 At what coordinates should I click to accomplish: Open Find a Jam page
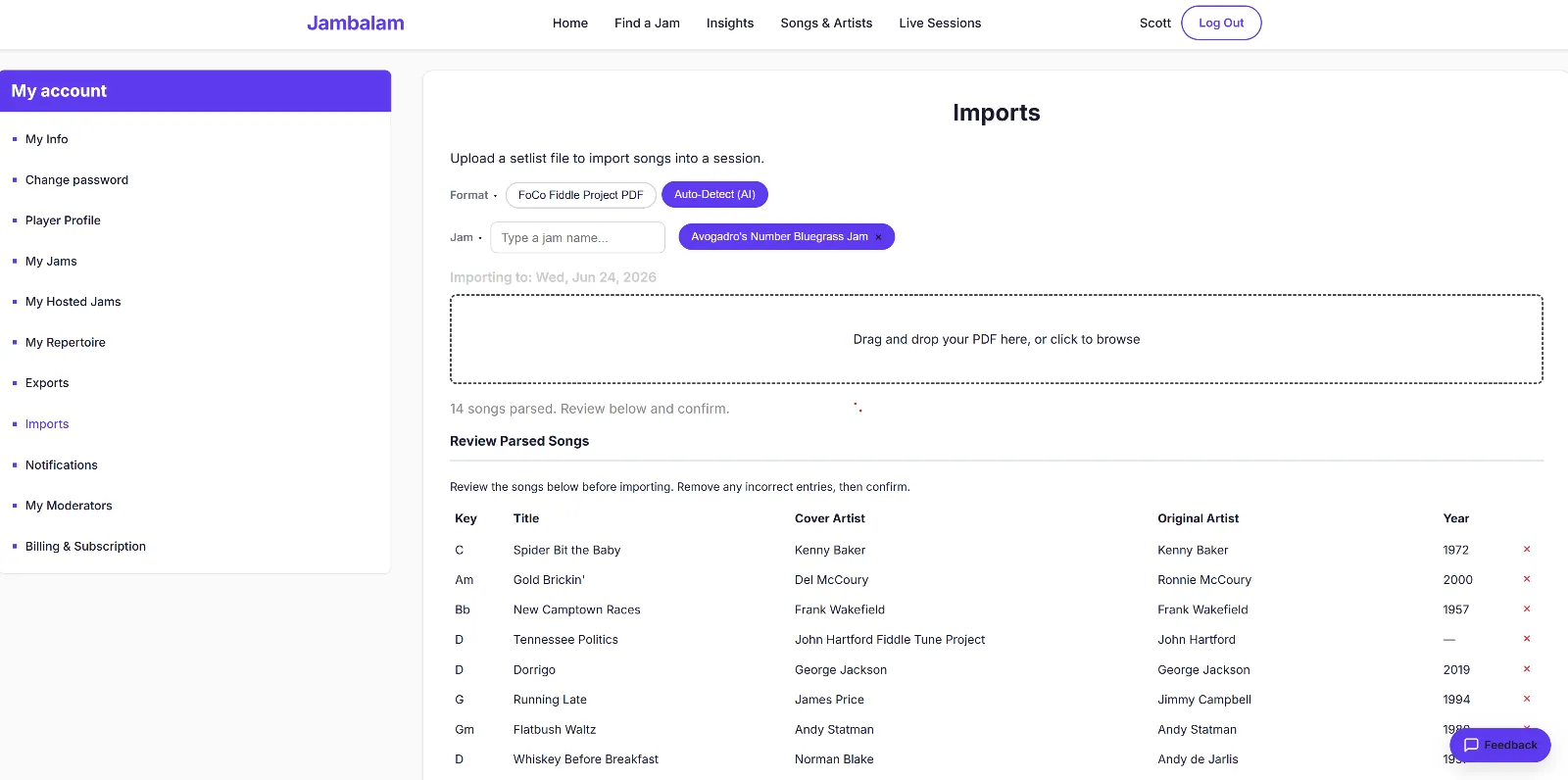(x=647, y=23)
